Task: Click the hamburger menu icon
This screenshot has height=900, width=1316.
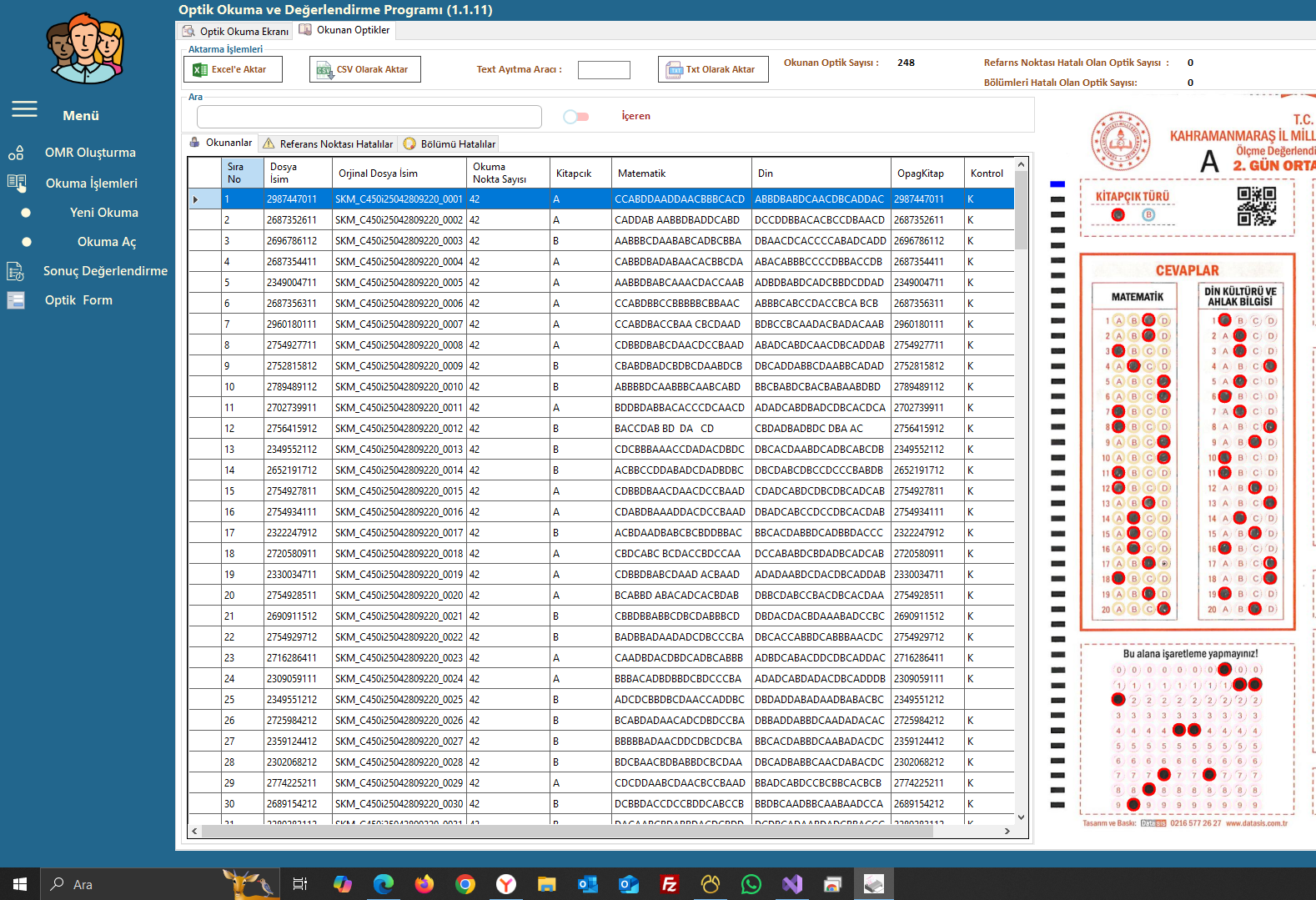Action: (x=24, y=109)
